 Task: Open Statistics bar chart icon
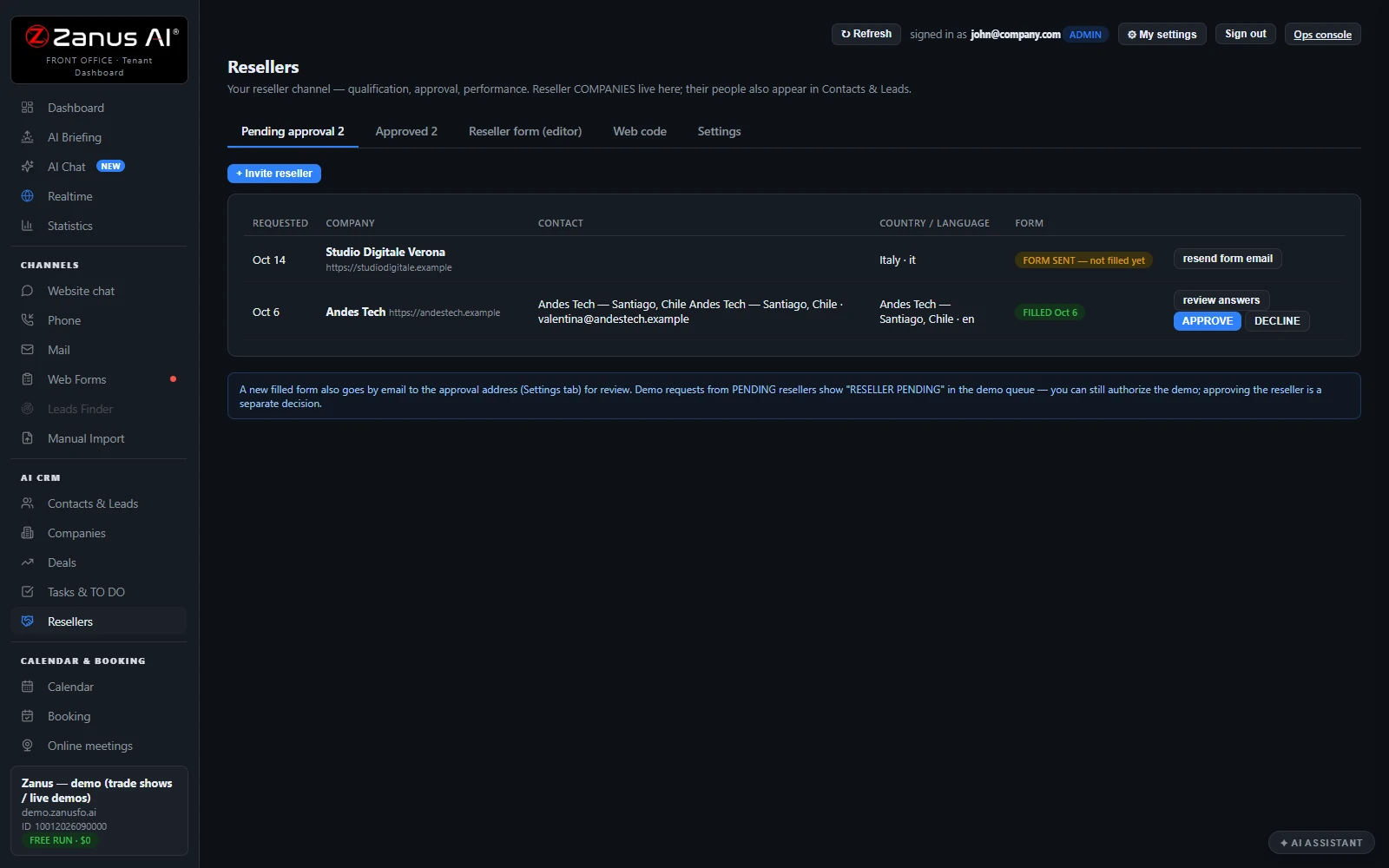[27, 226]
